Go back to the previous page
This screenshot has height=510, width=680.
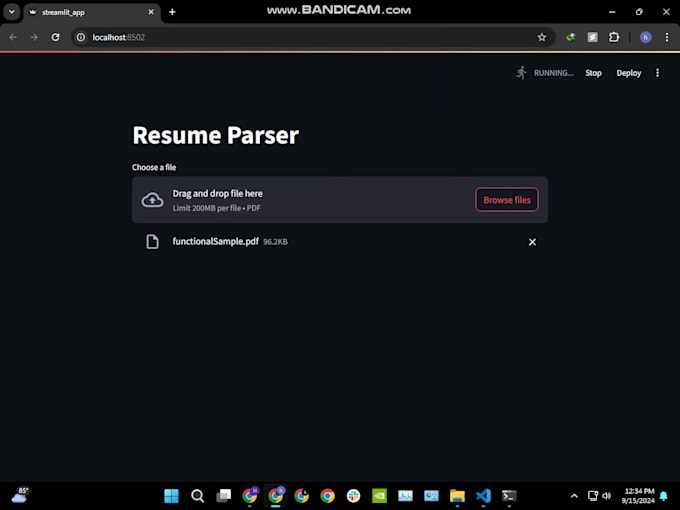pyautogui.click(x=13, y=37)
